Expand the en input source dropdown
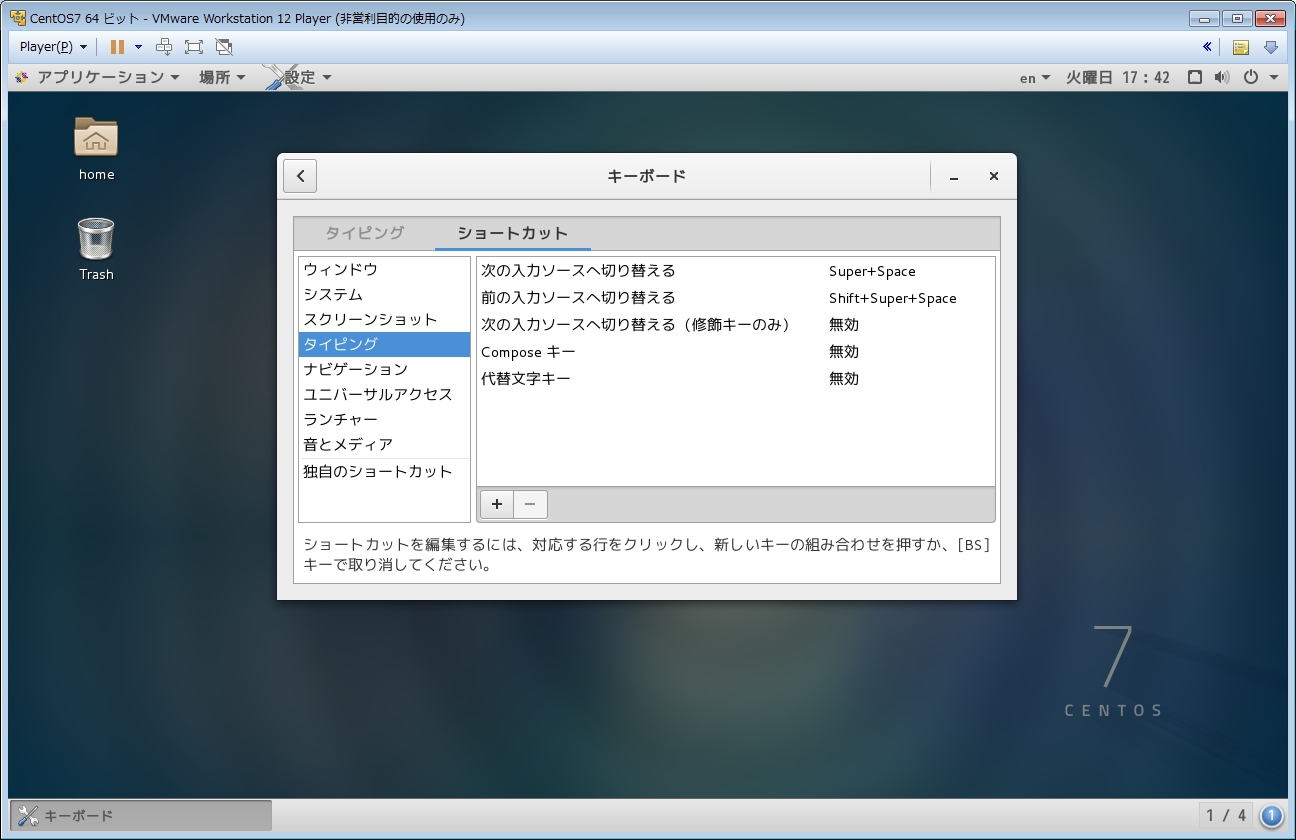The width and height of the screenshot is (1296, 840). [x=1035, y=78]
